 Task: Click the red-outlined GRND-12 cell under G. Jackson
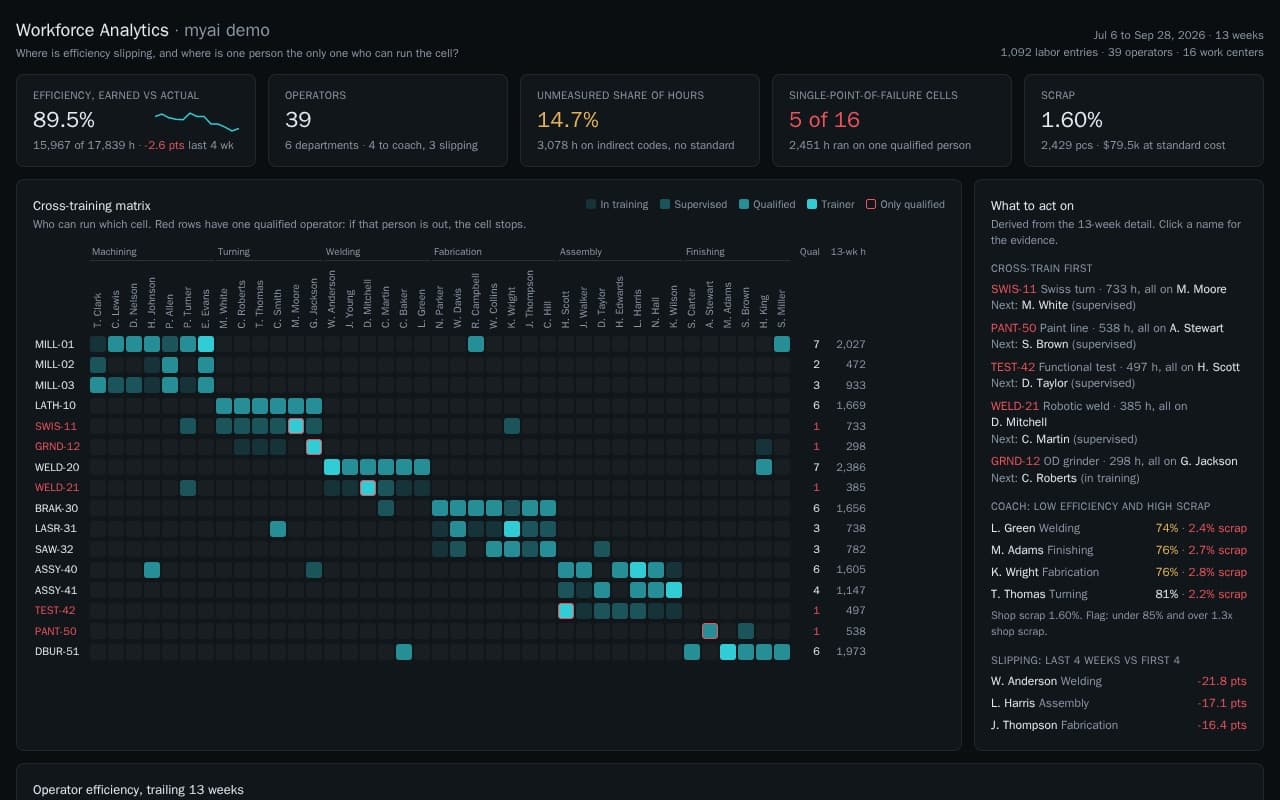pos(314,447)
